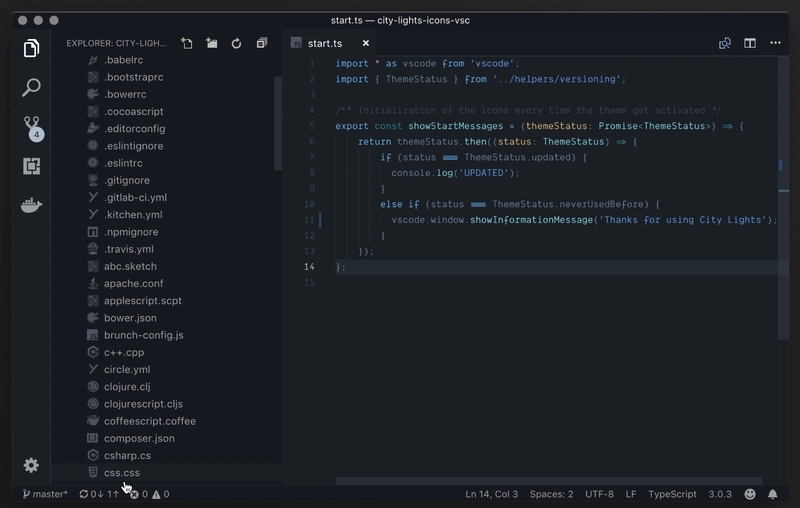Click the editor vertical scrollbar
The image size is (800, 508).
tap(784, 197)
